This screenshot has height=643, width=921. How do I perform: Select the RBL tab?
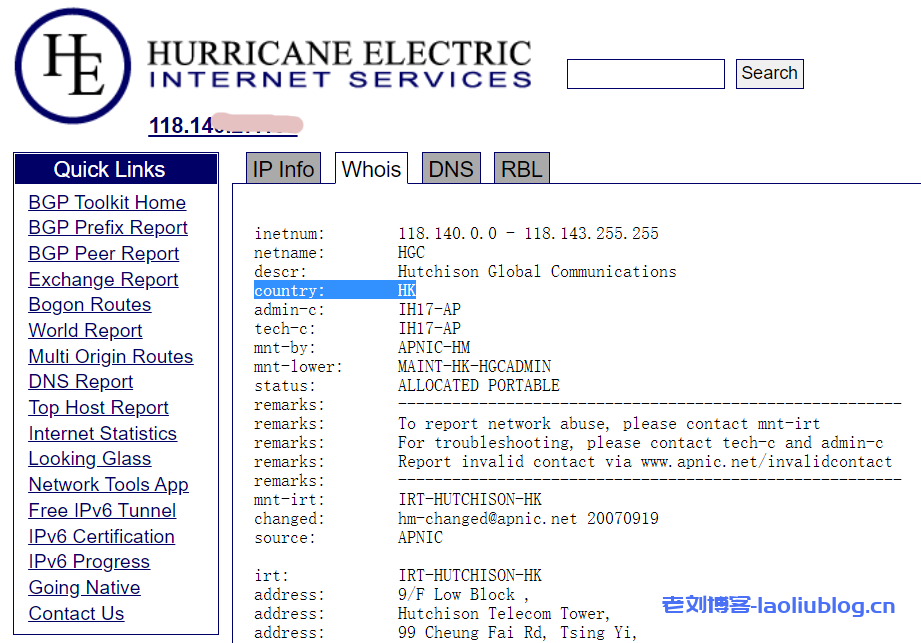pos(521,168)
